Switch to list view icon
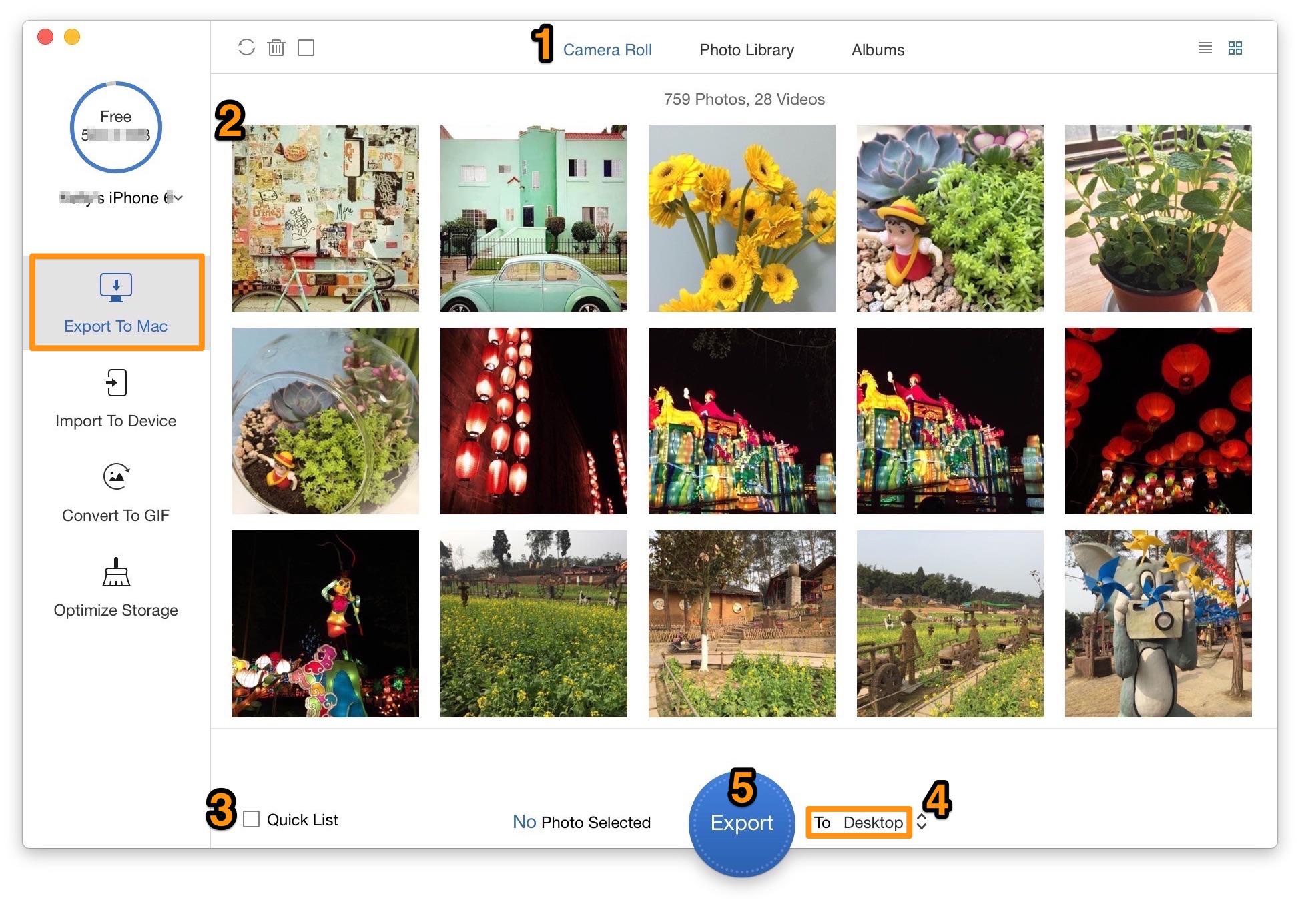Viewport: 1300px width, 924px height. [1205, 48]
